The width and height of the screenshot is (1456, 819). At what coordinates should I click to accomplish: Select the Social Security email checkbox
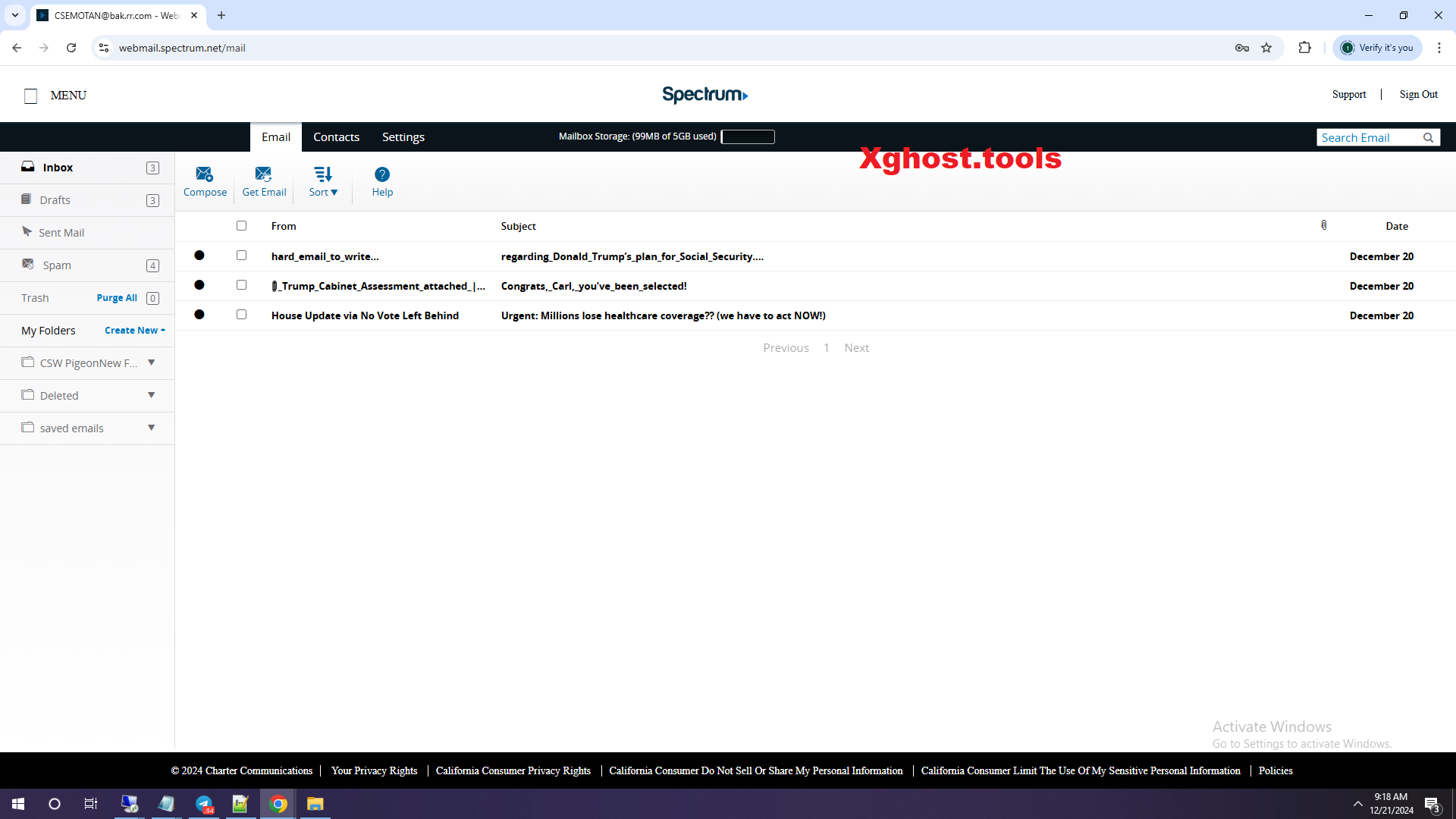point(241,256)
